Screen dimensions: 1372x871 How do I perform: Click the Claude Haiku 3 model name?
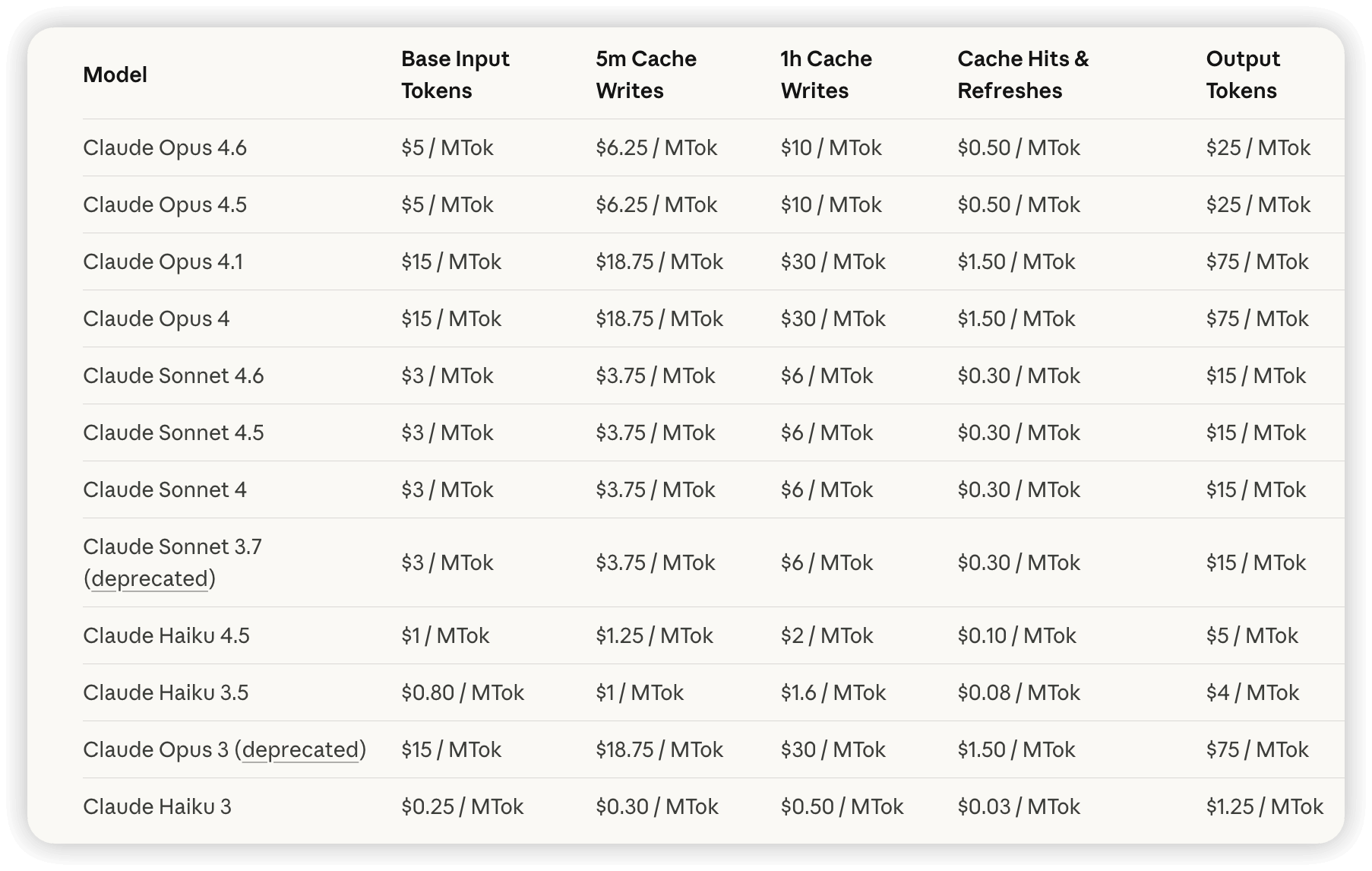[x=157, y=806]
